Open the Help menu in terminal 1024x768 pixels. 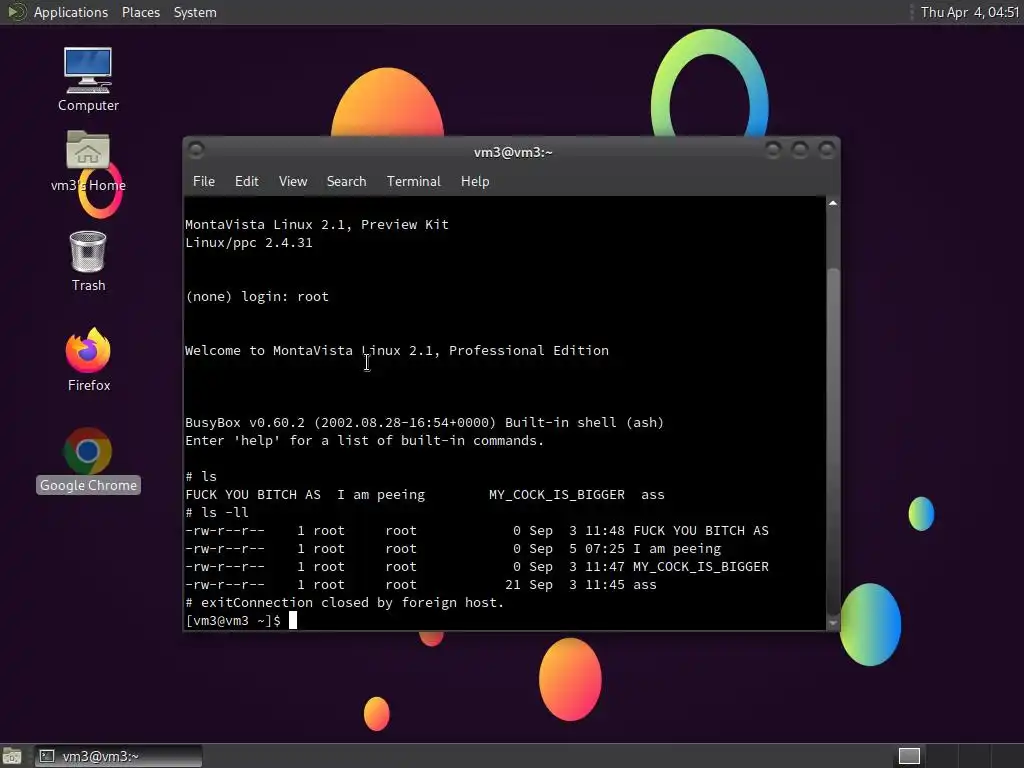(475, 182)
